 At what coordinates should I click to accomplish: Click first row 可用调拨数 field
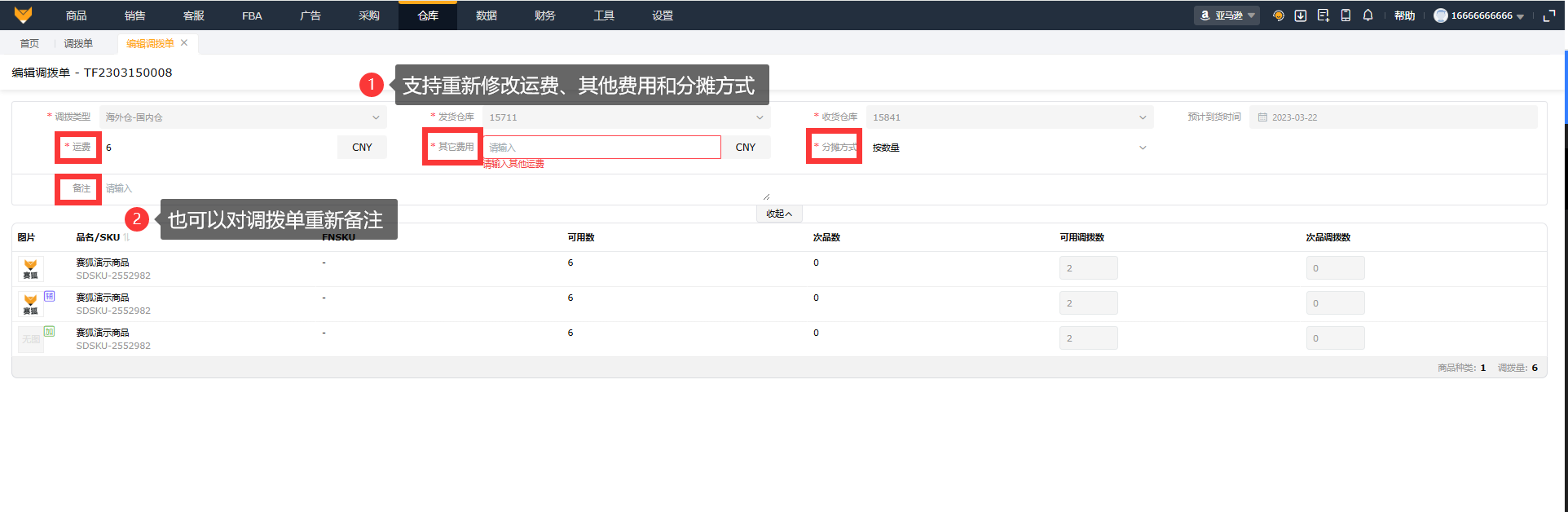click(x=1088, y=268)
